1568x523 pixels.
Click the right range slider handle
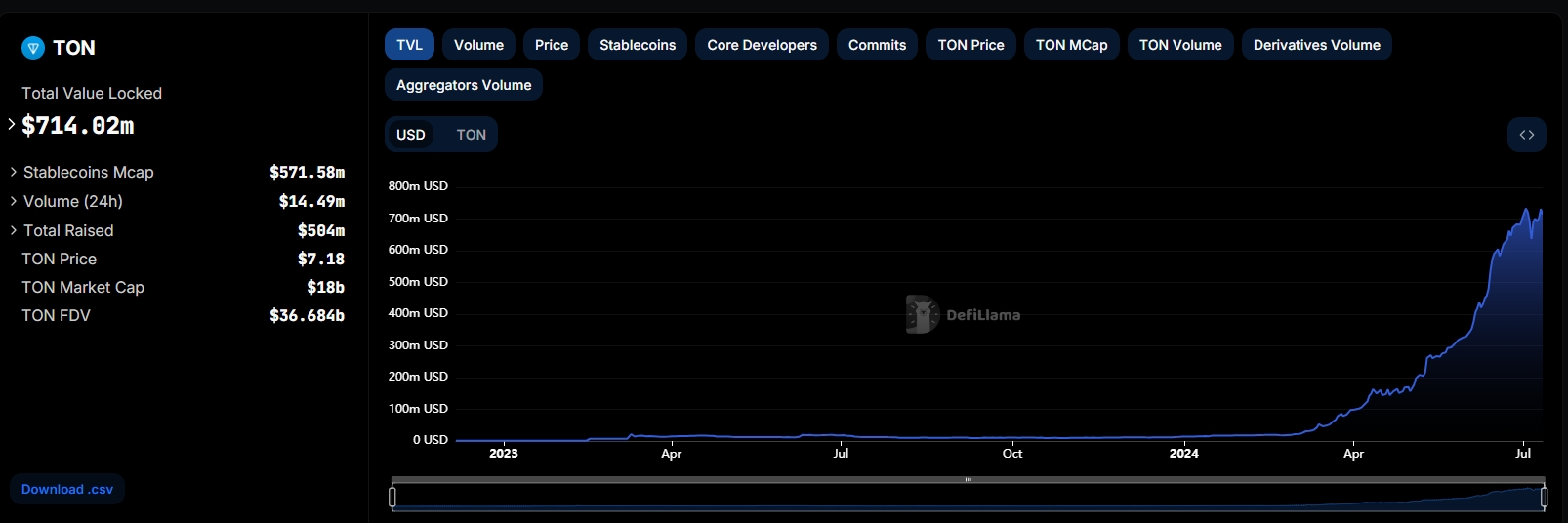point(1544,498)
